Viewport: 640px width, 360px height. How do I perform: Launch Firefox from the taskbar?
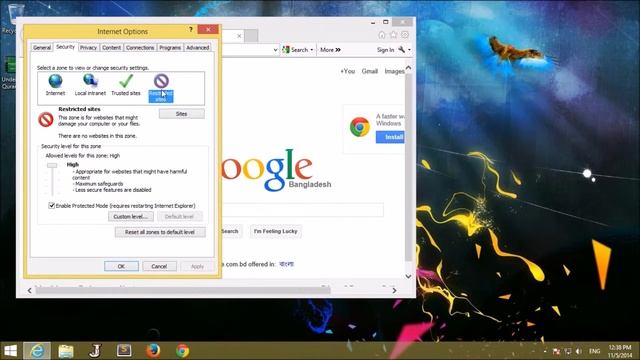[153, 351]
